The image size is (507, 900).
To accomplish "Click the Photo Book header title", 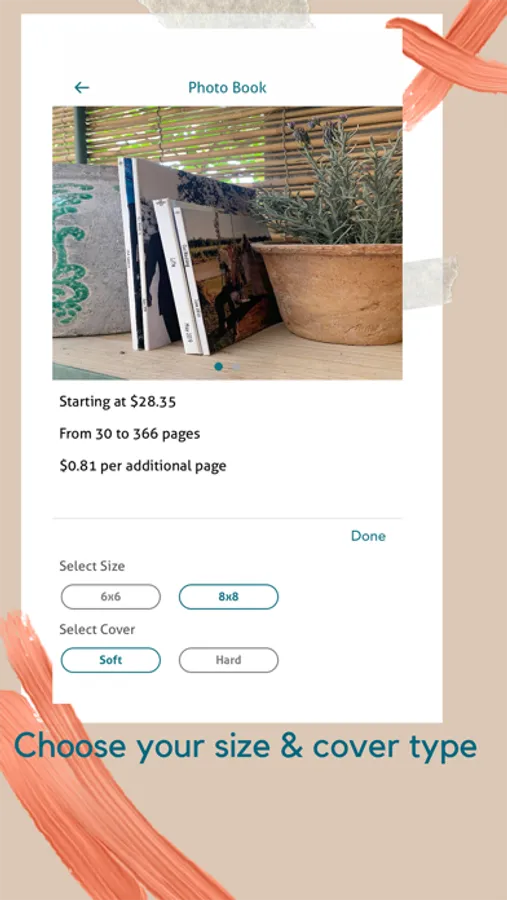I will click(227, 88).
